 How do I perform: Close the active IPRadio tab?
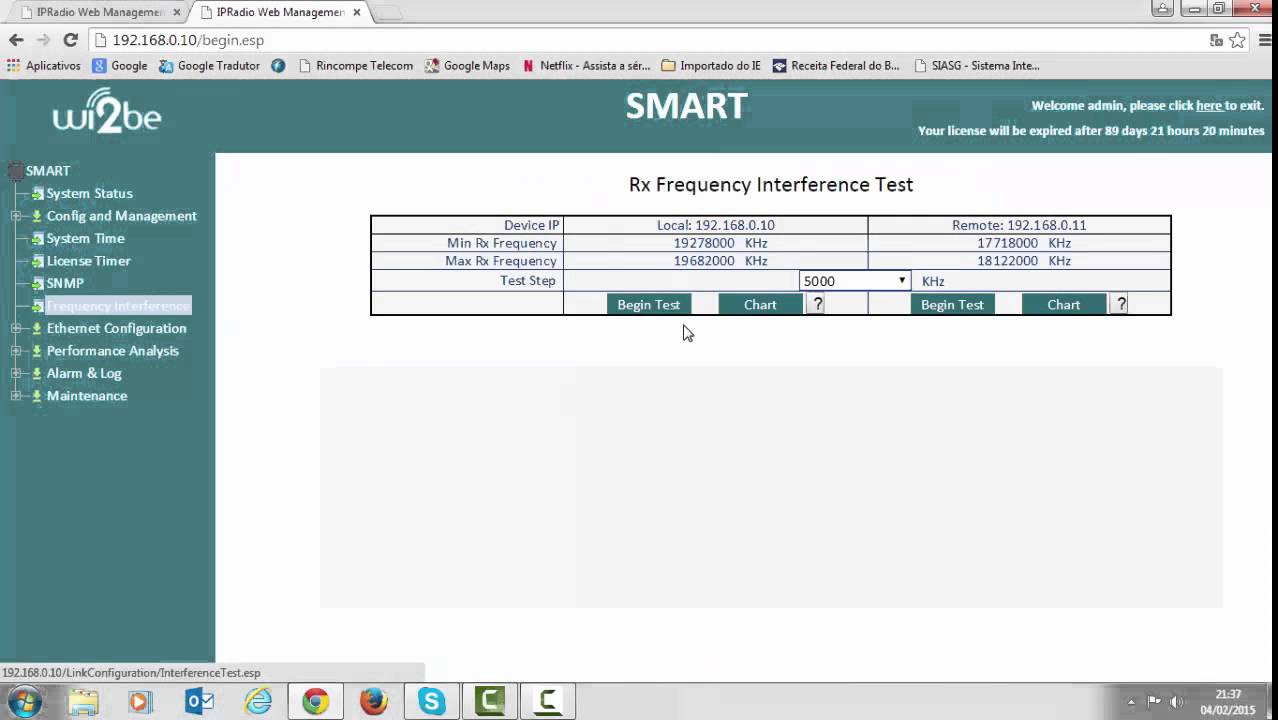[x=357, y=13]
